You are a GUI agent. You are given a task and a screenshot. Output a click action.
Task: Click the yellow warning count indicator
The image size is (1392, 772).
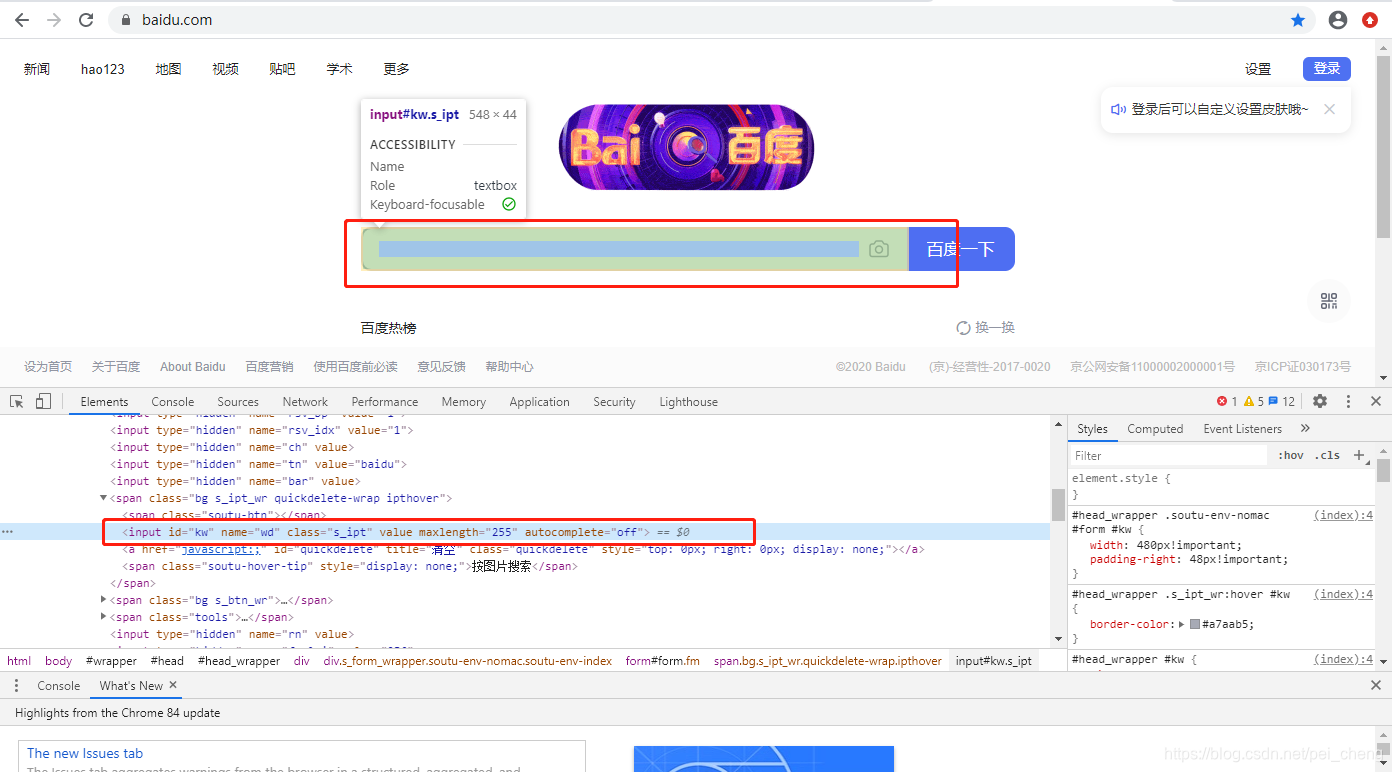pos(1254,401)
